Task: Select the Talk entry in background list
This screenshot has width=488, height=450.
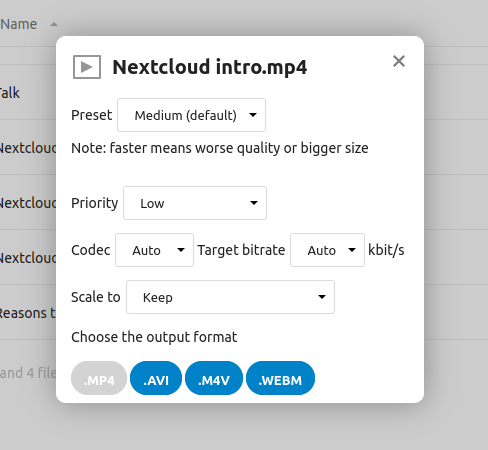Action: (x=10, y=93)
